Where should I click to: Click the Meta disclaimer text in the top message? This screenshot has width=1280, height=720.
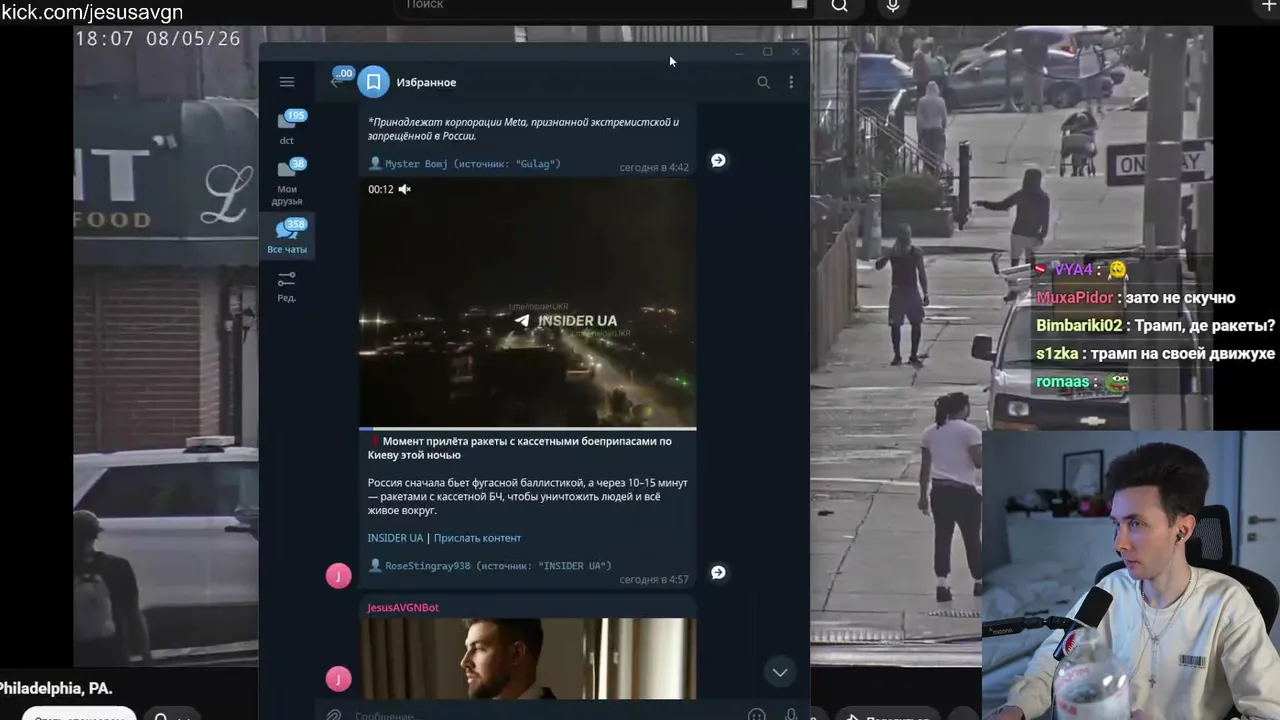[x=523, y=129]
